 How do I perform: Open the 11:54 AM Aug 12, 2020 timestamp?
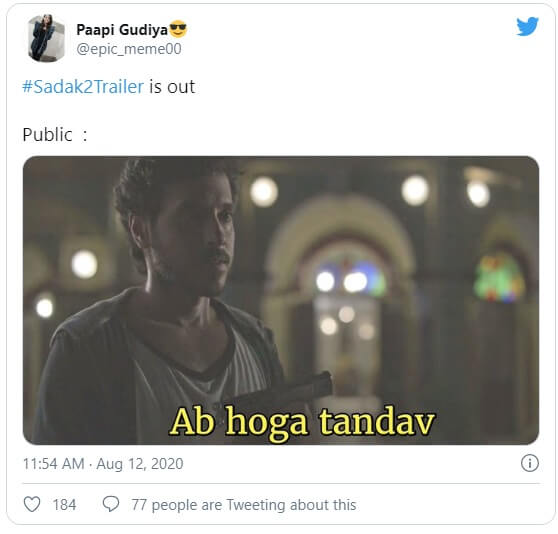(103, 464)
